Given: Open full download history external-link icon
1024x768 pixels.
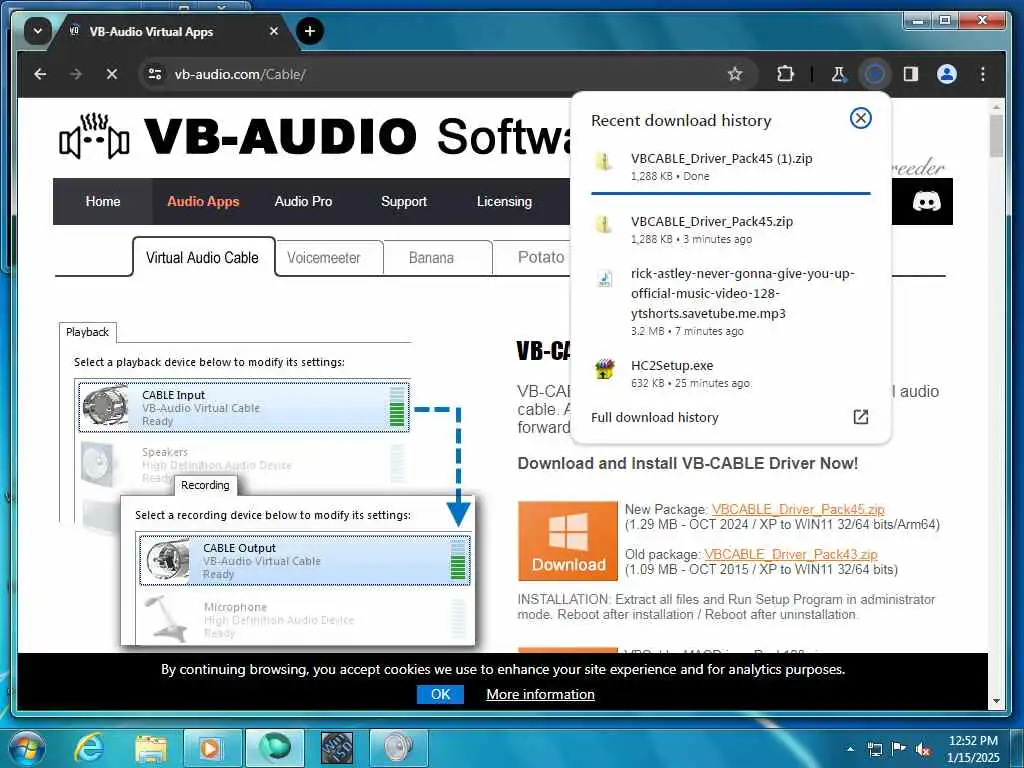Looking at the screenshot, I should pyautogui.click(x=861, y=417).
